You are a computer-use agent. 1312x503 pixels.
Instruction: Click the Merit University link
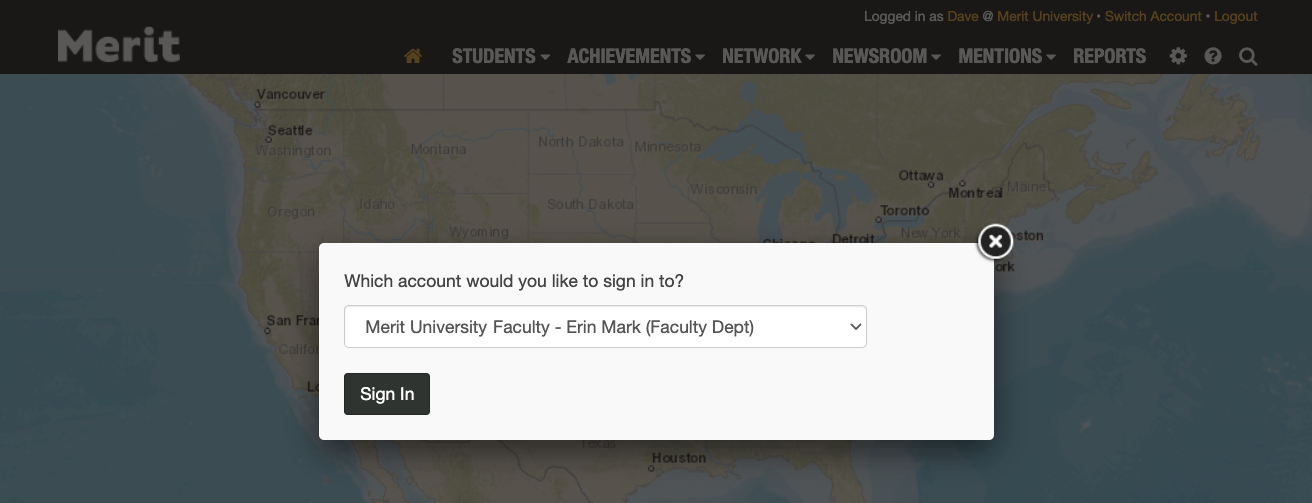1045,17
